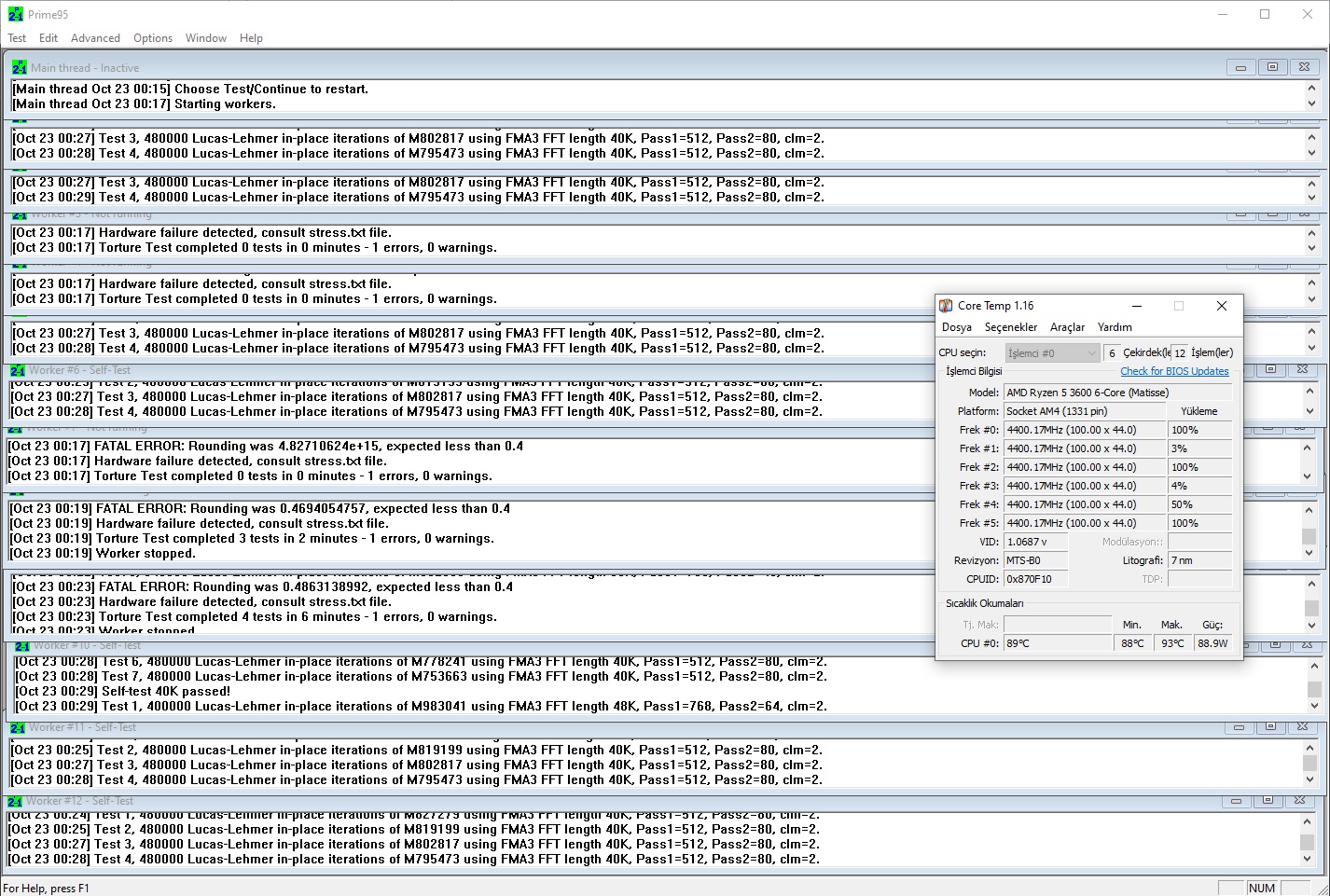Image resolution: width=1330 pixels, height=896 pixels.
Task: Follow the Check for BIOS Updates link
Action: point(1174,371)
